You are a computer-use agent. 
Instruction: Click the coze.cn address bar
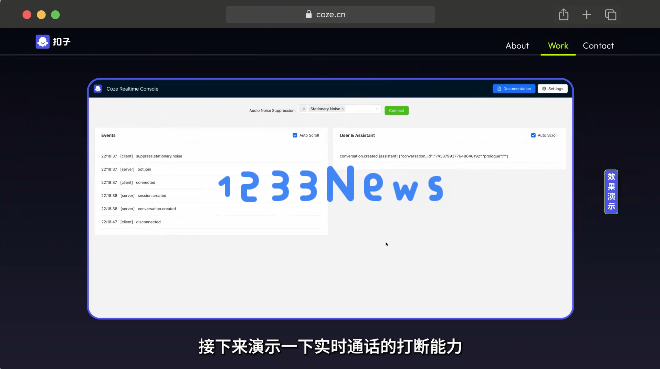click(330, 14)
